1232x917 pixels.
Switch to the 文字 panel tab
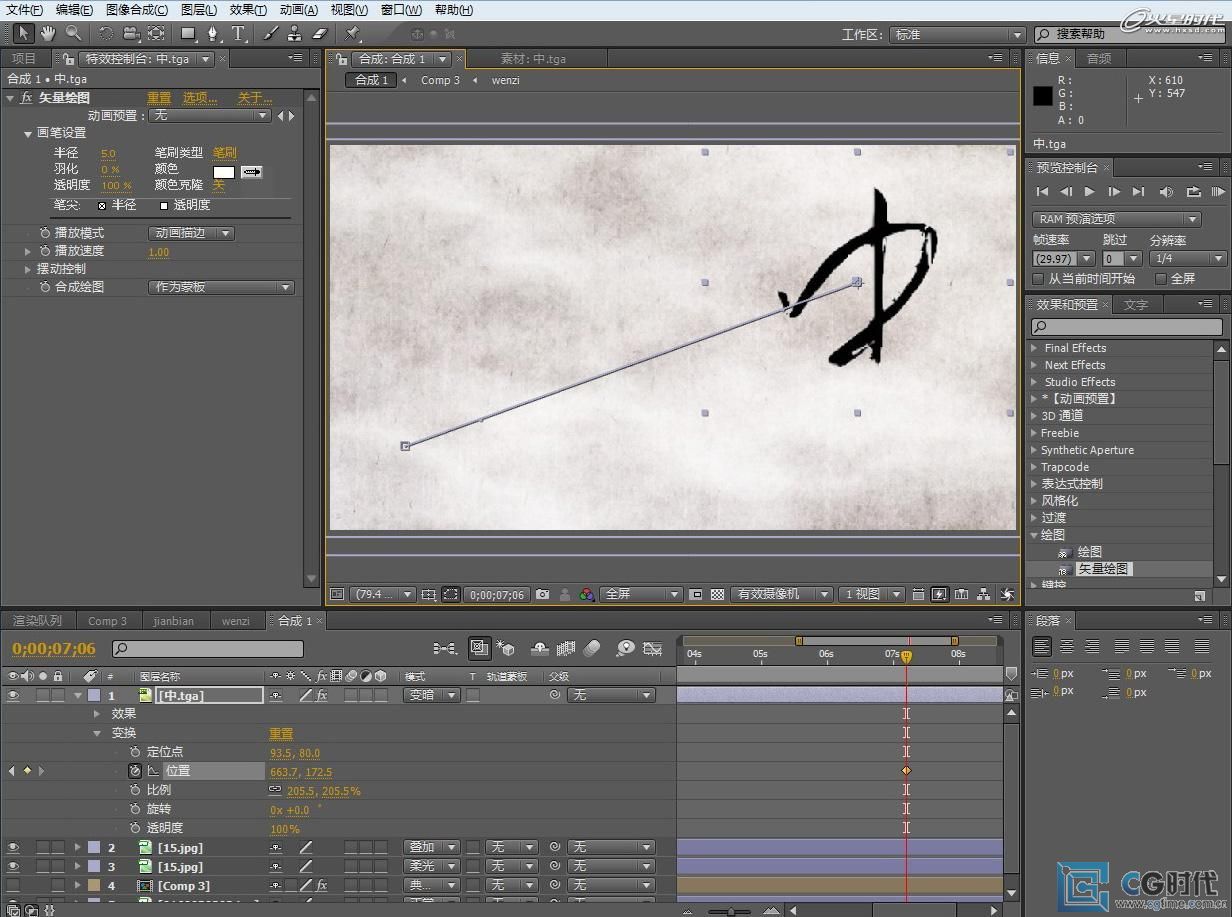[1135, 305]
